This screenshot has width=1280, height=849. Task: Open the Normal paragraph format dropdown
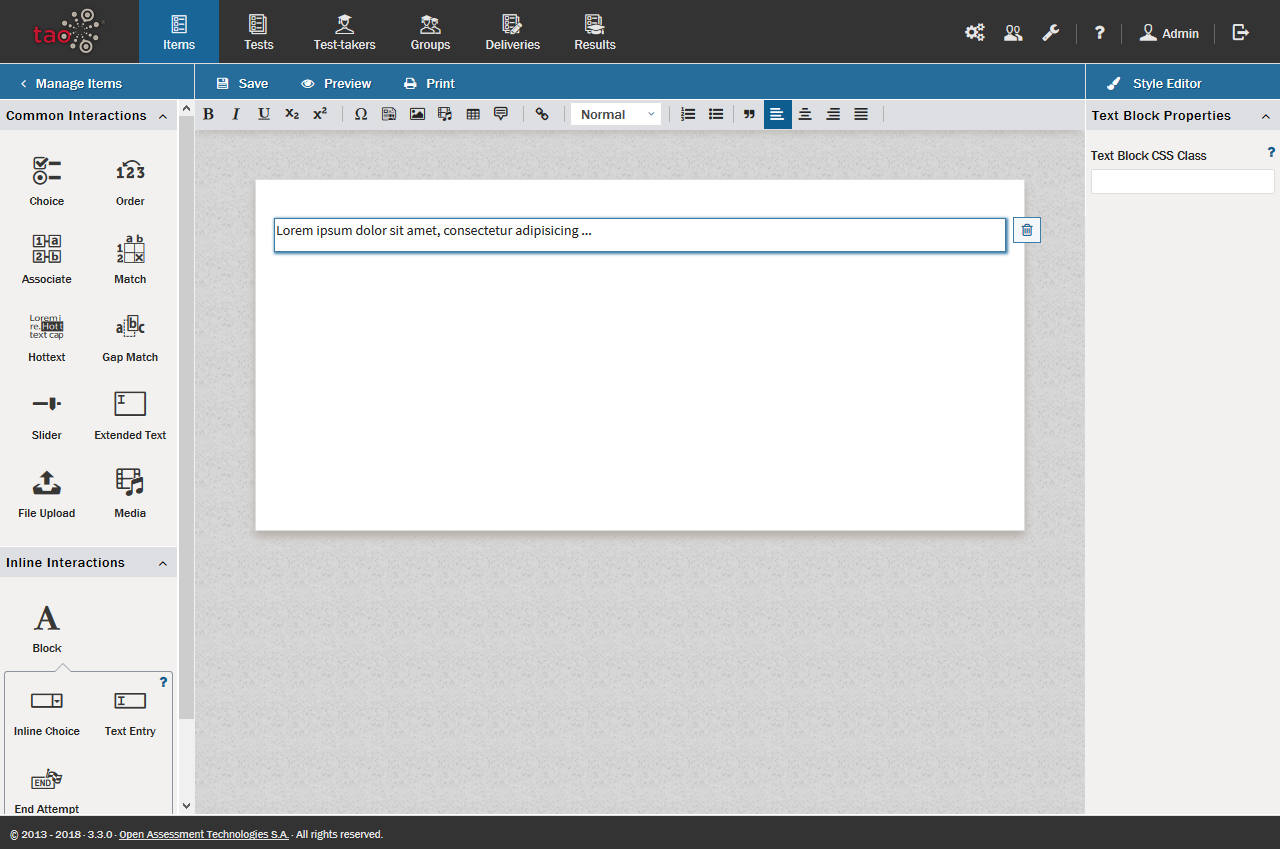pos(616,115)
